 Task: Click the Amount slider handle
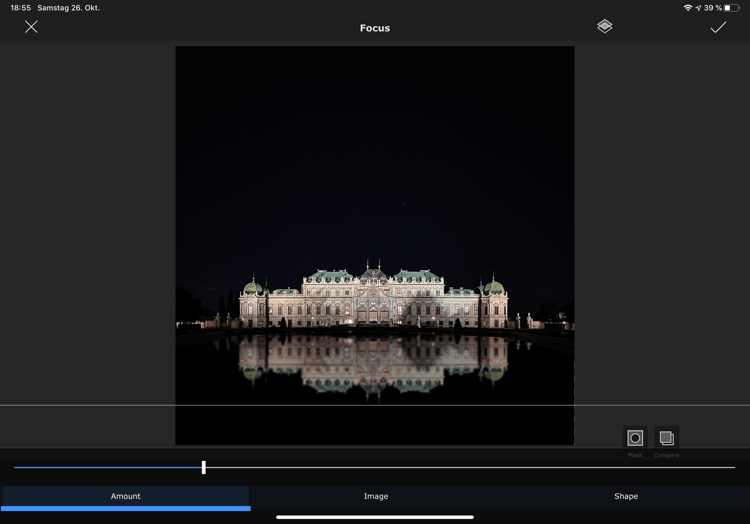[x=204, y=467]
